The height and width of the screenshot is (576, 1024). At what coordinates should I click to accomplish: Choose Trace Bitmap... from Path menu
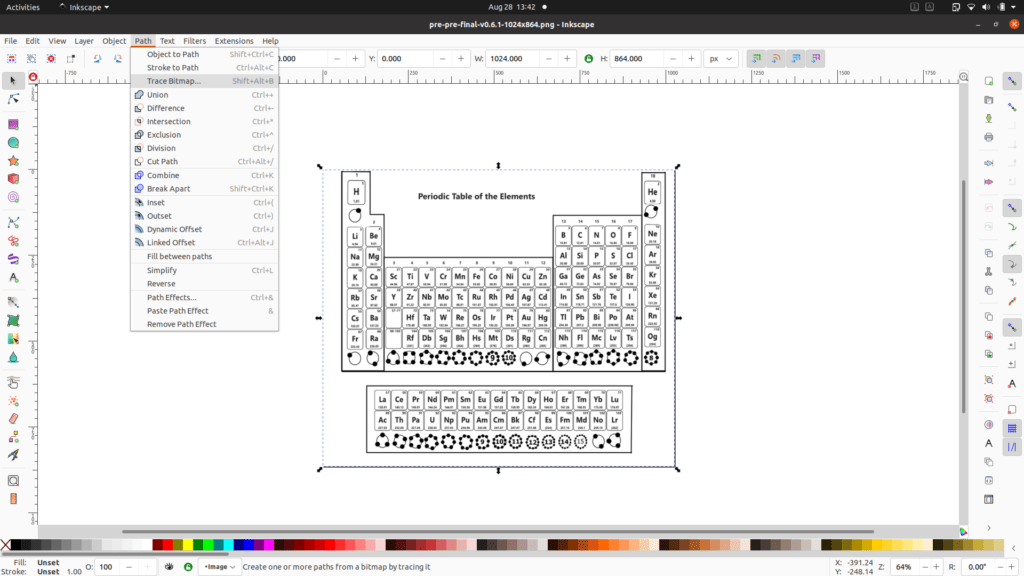pyautogui.click(x=204, y=81)
